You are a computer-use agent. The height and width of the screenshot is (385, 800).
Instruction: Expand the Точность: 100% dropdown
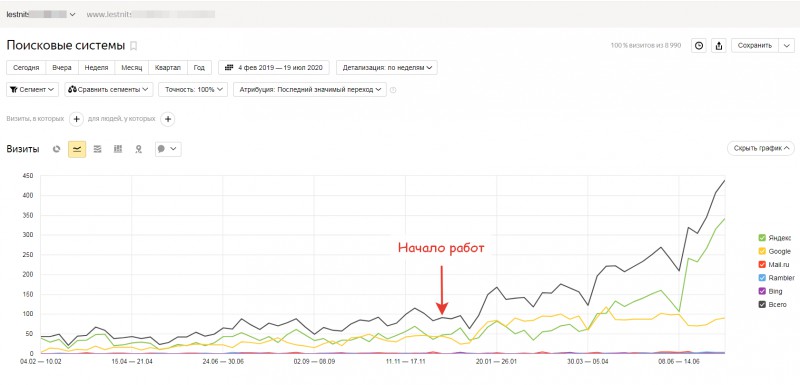tap(192, 89)
